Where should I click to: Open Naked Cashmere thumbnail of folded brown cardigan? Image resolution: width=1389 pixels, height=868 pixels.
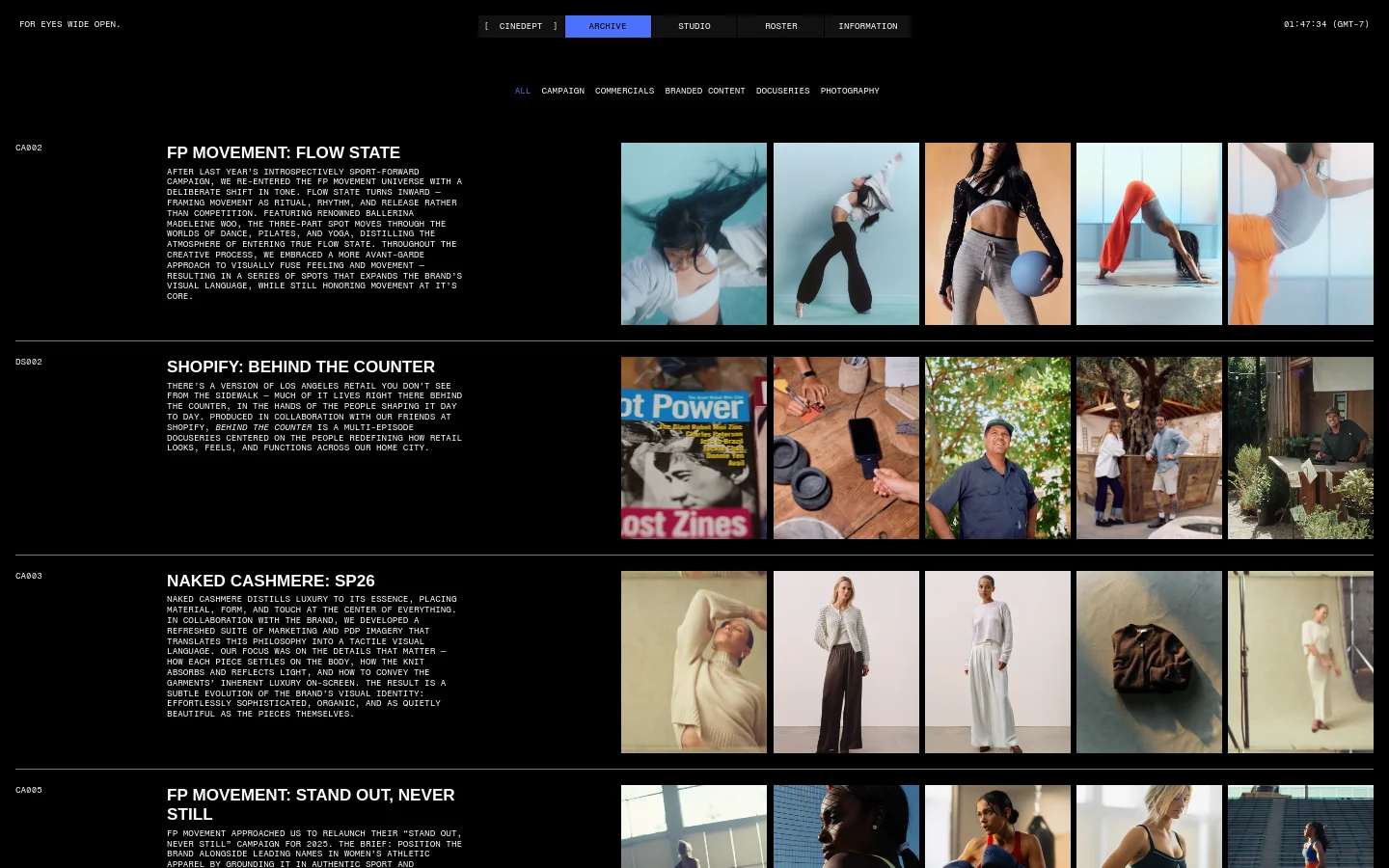pyautogui.click(x=1149, y=662)
